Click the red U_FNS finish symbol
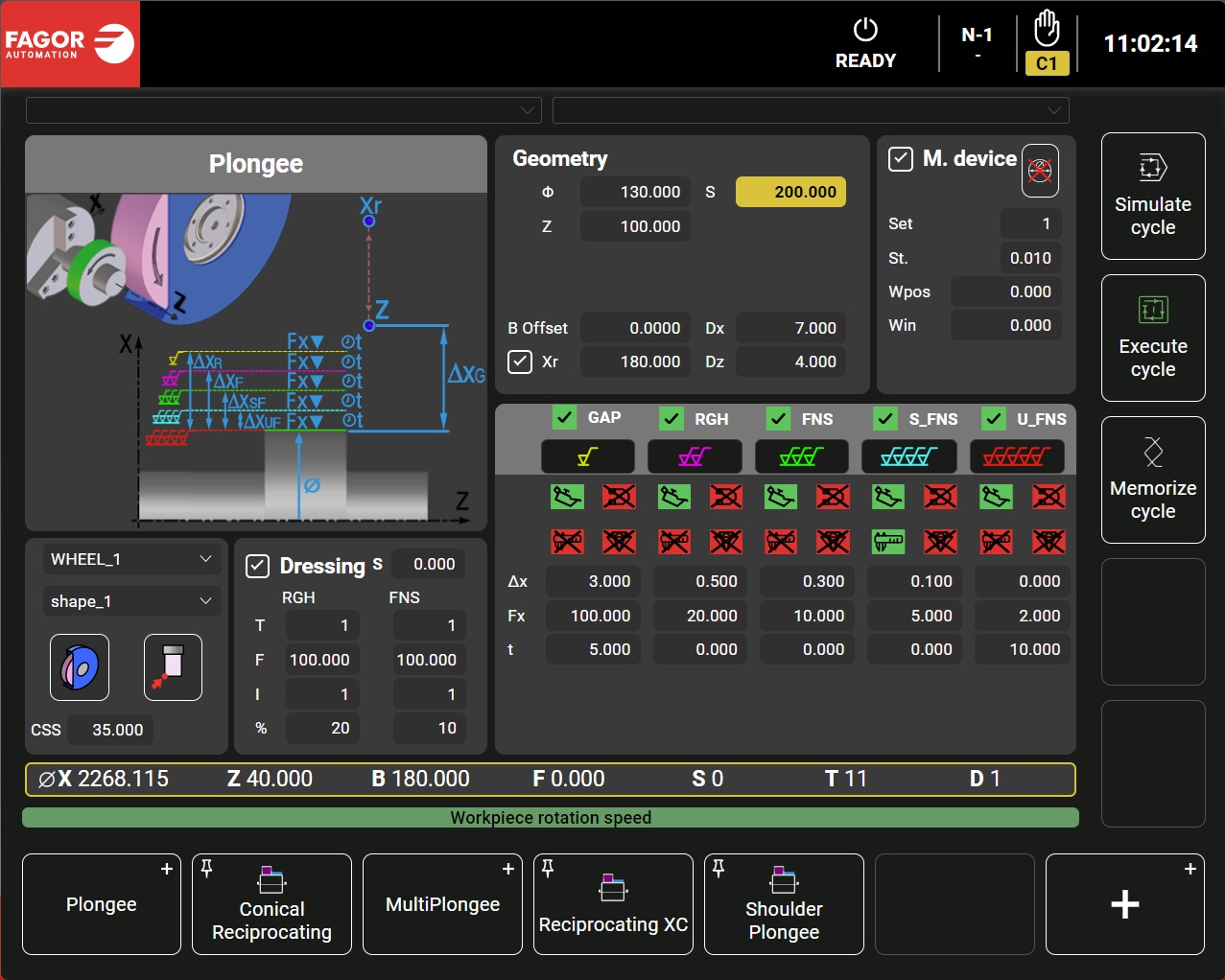The width and height of the screenshot is (1225, 980). [1017, 457]
